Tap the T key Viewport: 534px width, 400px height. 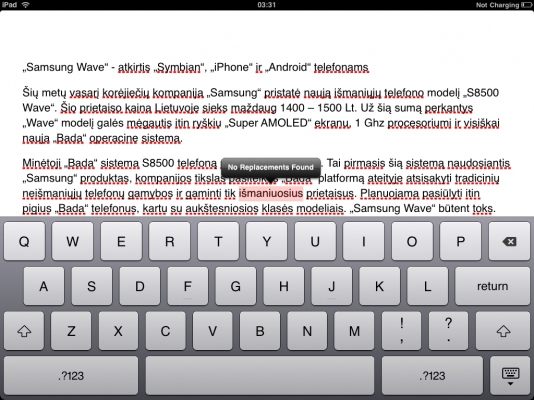pyautogui.click(x=218, y=241)
